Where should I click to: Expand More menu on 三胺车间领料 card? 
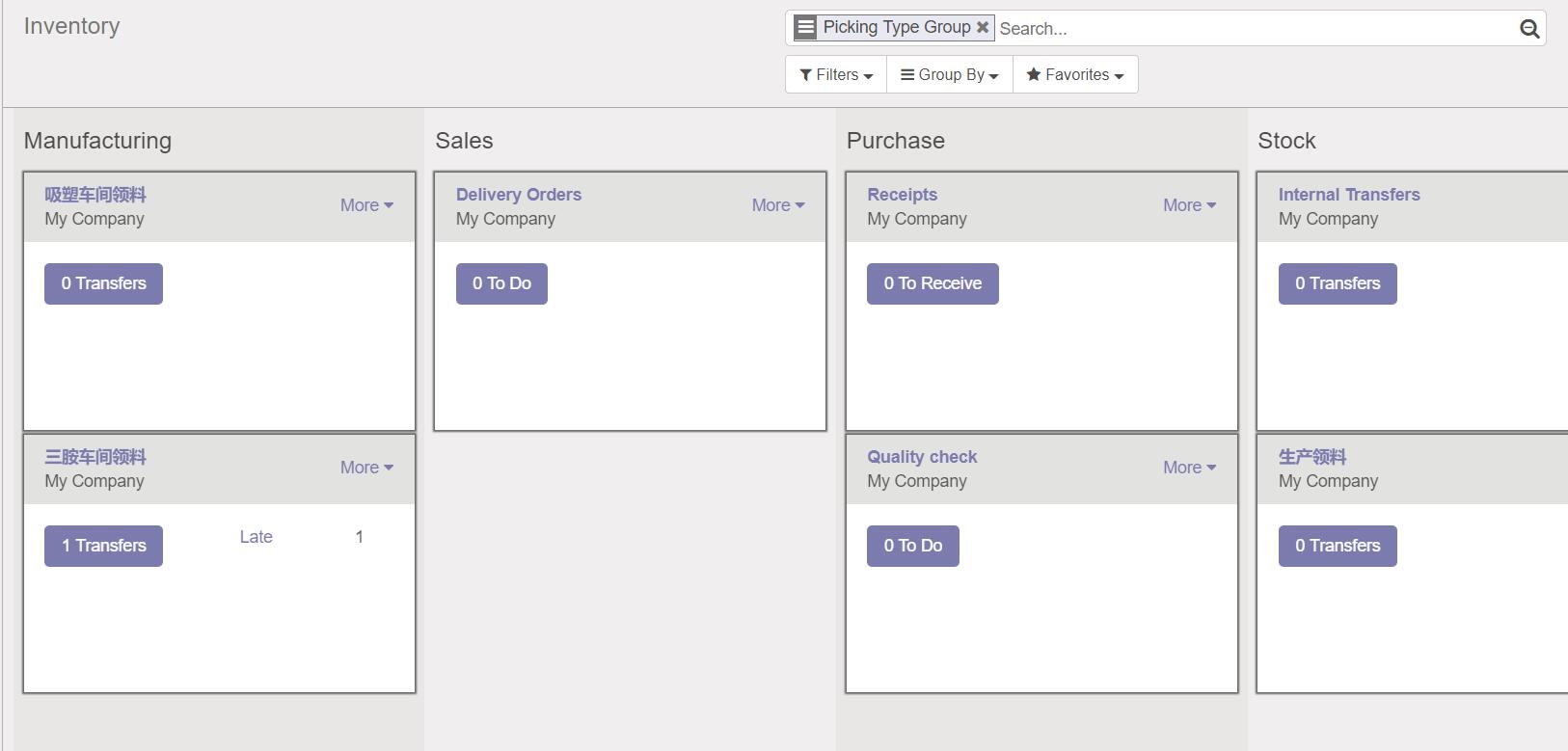366,468
